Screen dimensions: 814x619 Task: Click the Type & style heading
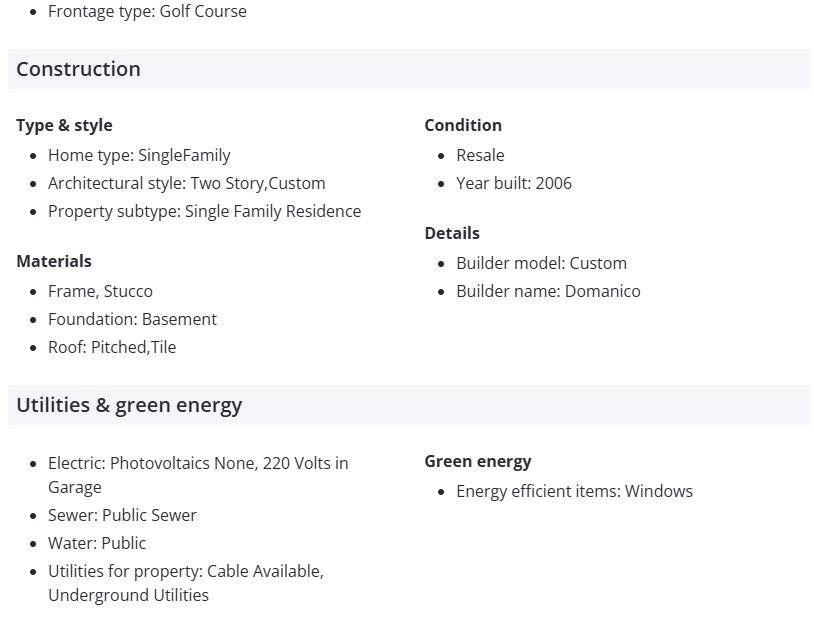[x=64, y=125]
